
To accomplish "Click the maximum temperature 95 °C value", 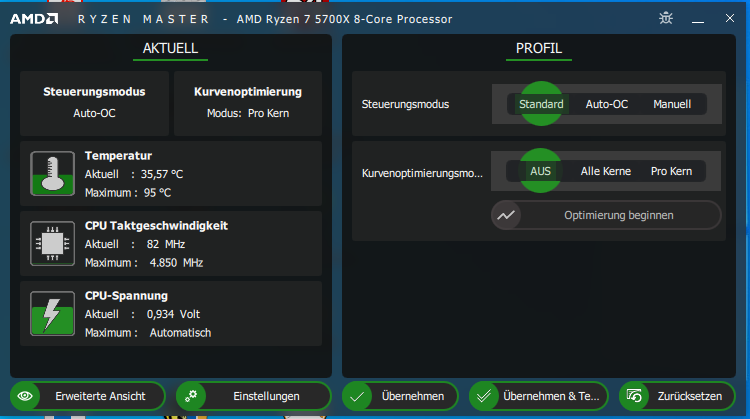I will pyautogui.click(x=157, y=193).
